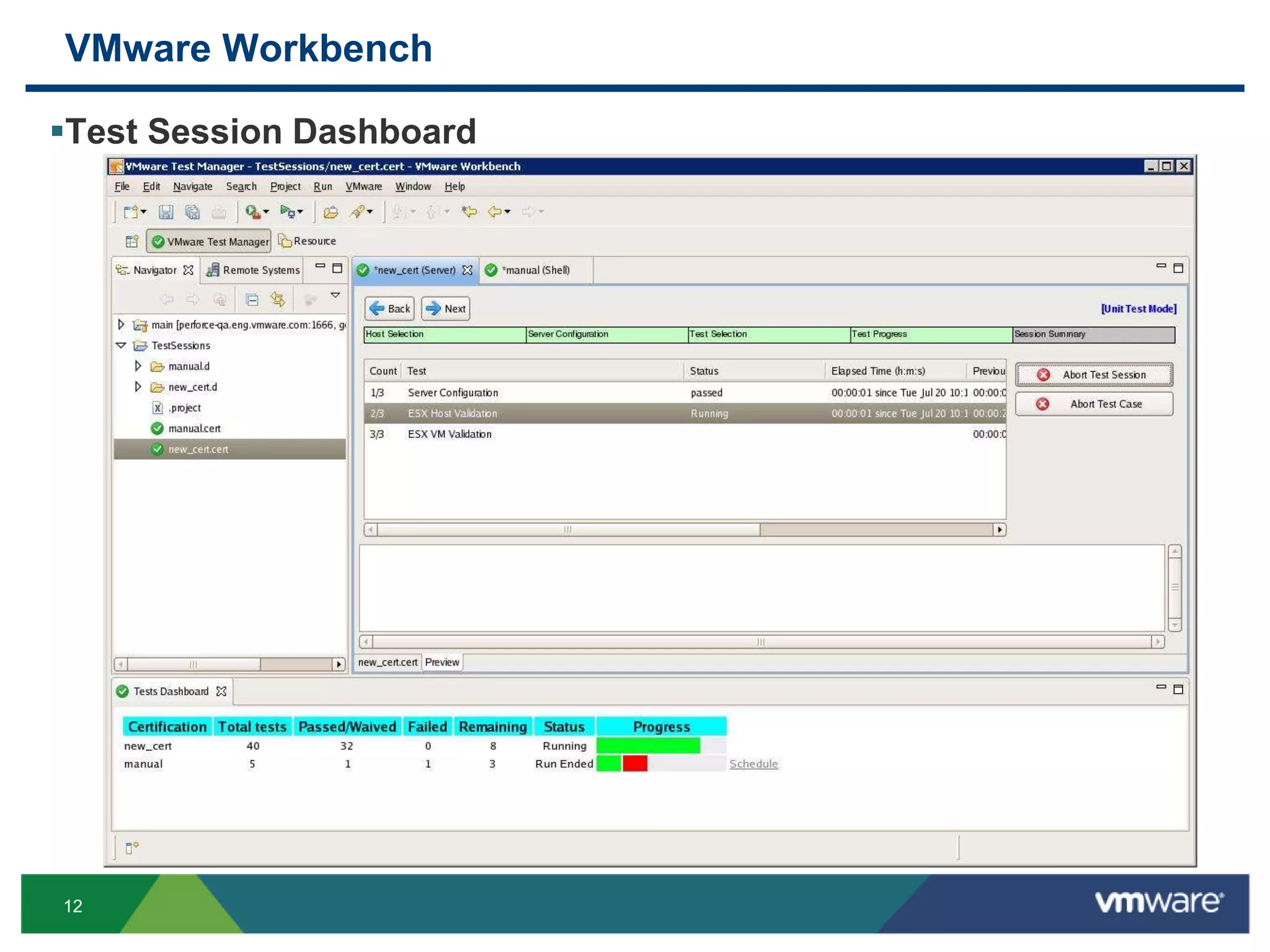Maximize the Tests Dashboard panel
1270x952 pixels.
[x=1178, y=689]
